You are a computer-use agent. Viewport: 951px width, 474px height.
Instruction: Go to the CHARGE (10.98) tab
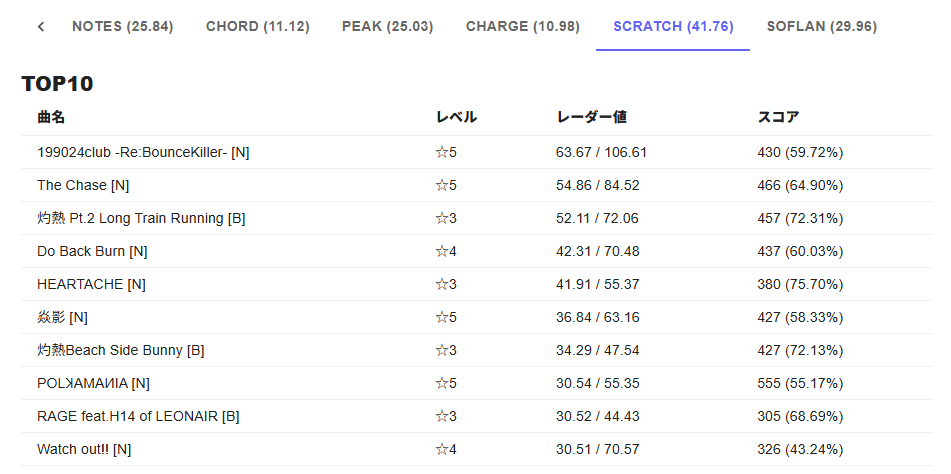pos(522,26)
